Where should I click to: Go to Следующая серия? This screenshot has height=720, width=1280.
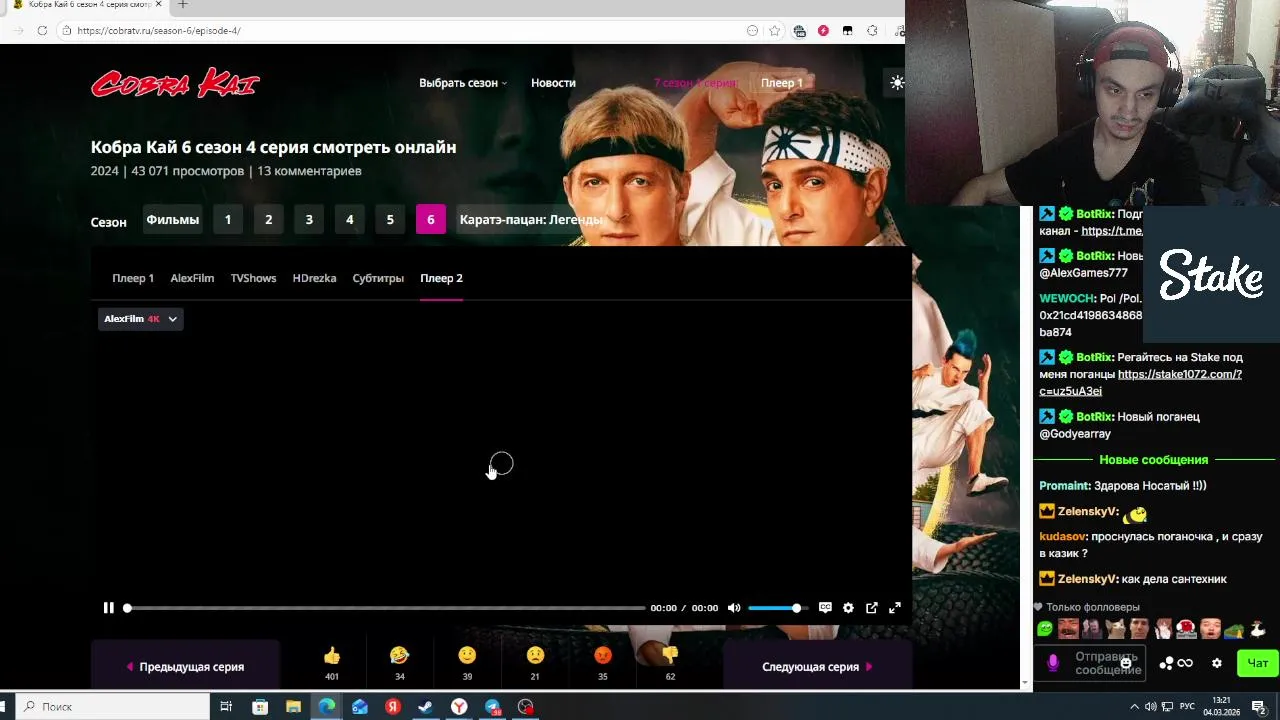coord(817,667)
